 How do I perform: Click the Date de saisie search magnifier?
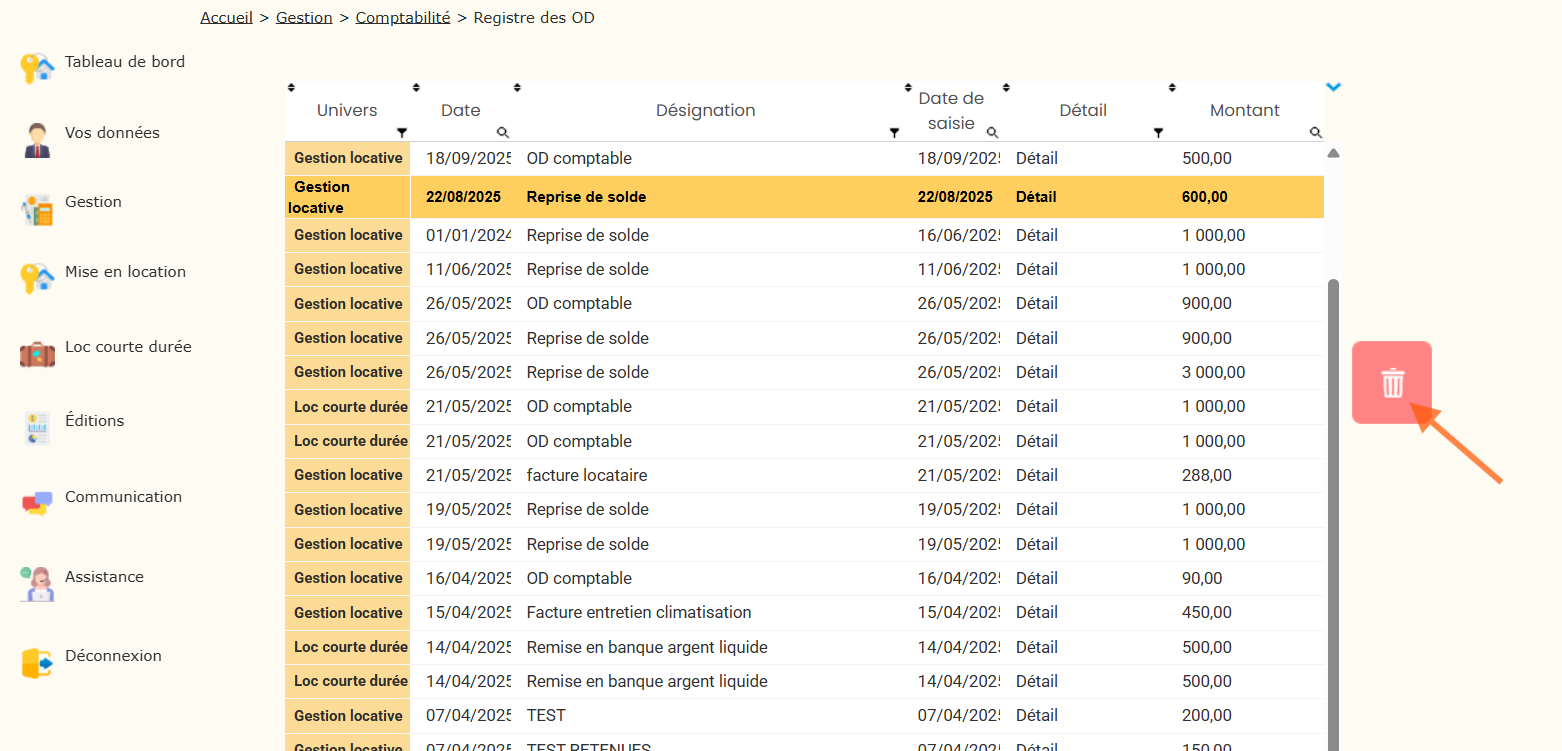coord(992,132)
